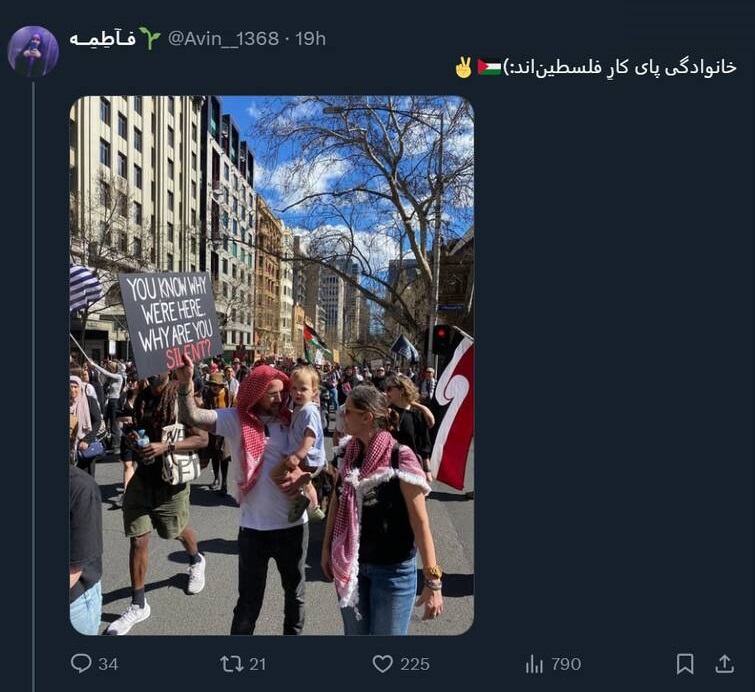The height and width of the screenshot is (692, 755).
Task: Open the 19h timestamp link
Action: (311, 39)
